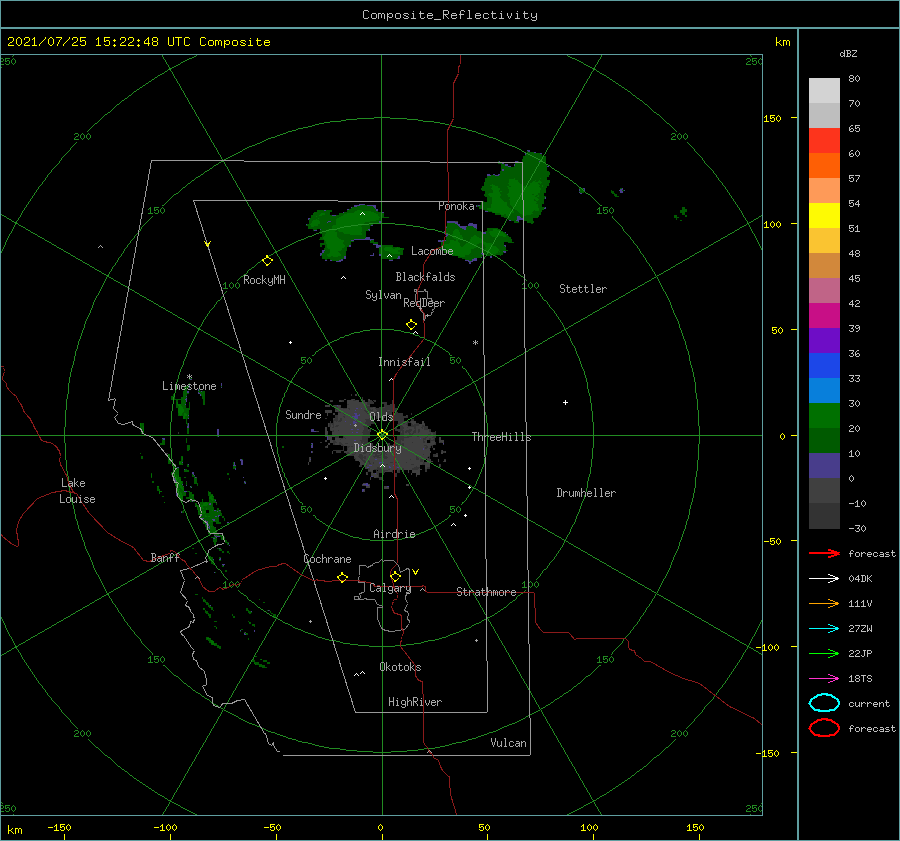
Task: Select the red 60-65 dBZ swatch
Action: click(x=824, y=141)
